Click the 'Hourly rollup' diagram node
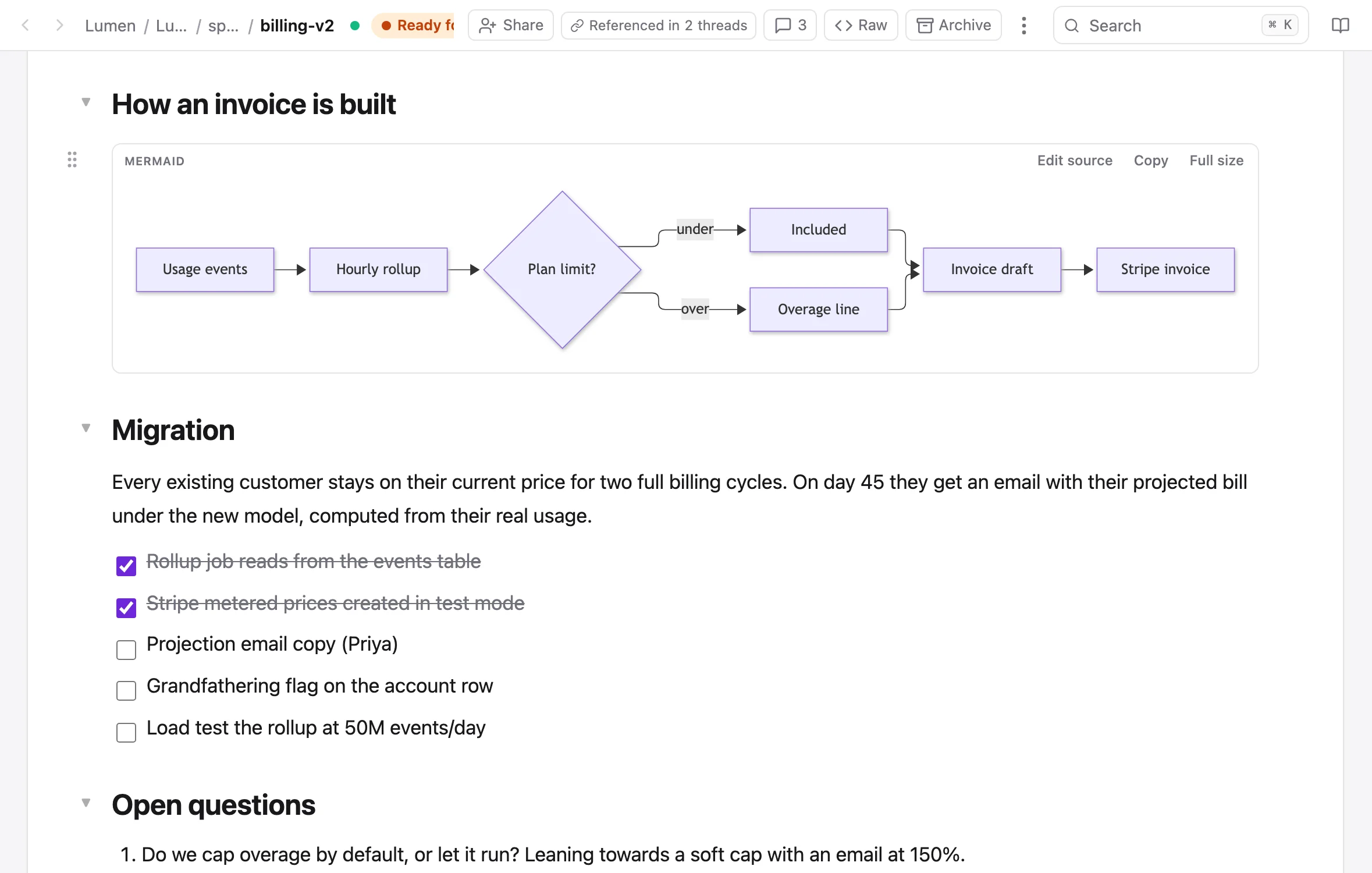 [x=378, y=269]
